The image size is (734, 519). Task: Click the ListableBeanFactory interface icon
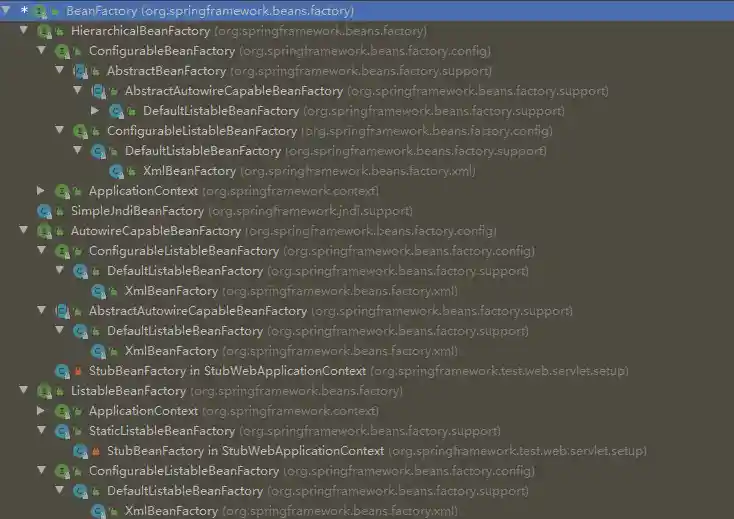coord(44,391)
